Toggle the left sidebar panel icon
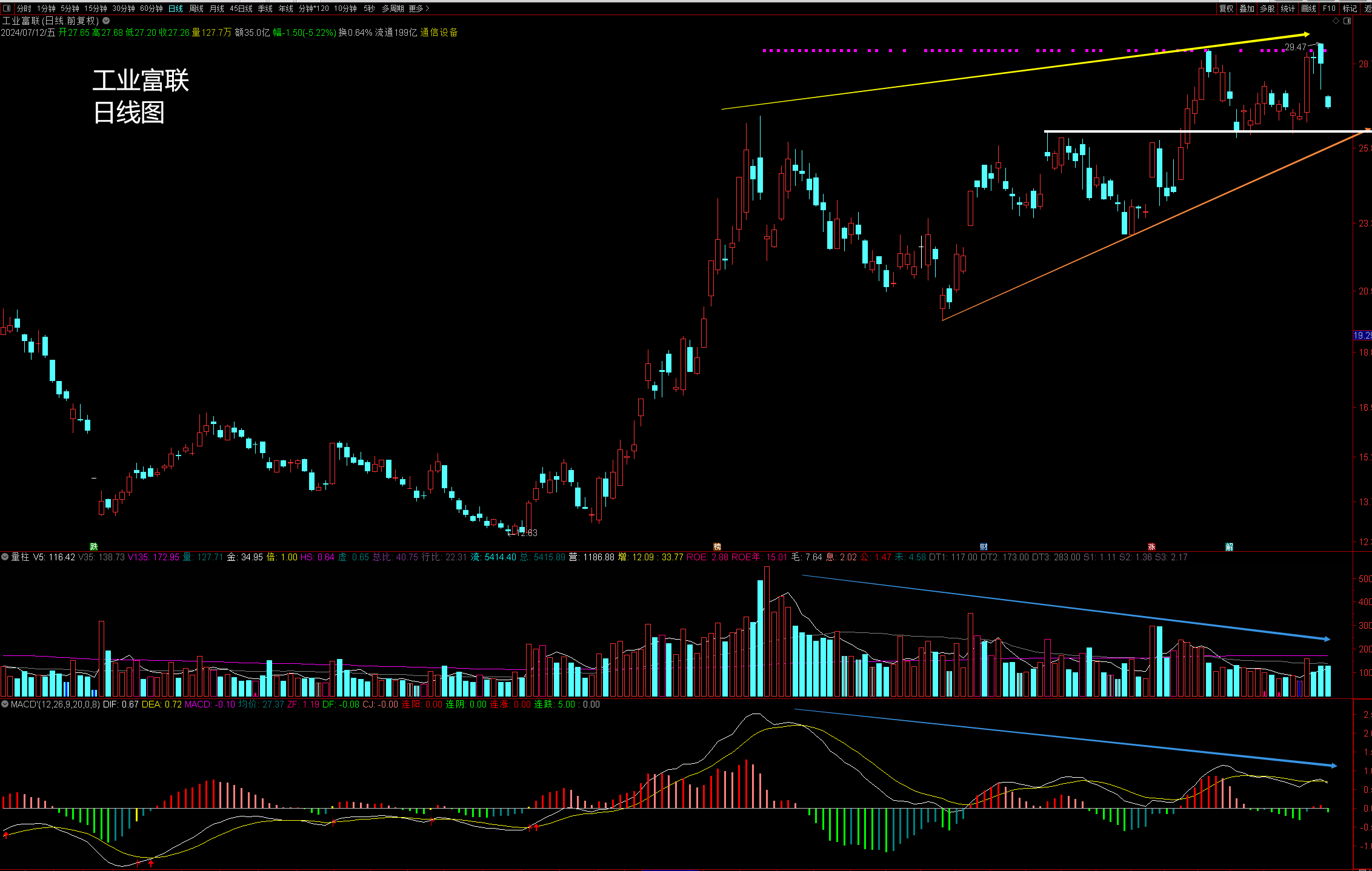This screenshot has width=1372, height=871. point(7,8)
